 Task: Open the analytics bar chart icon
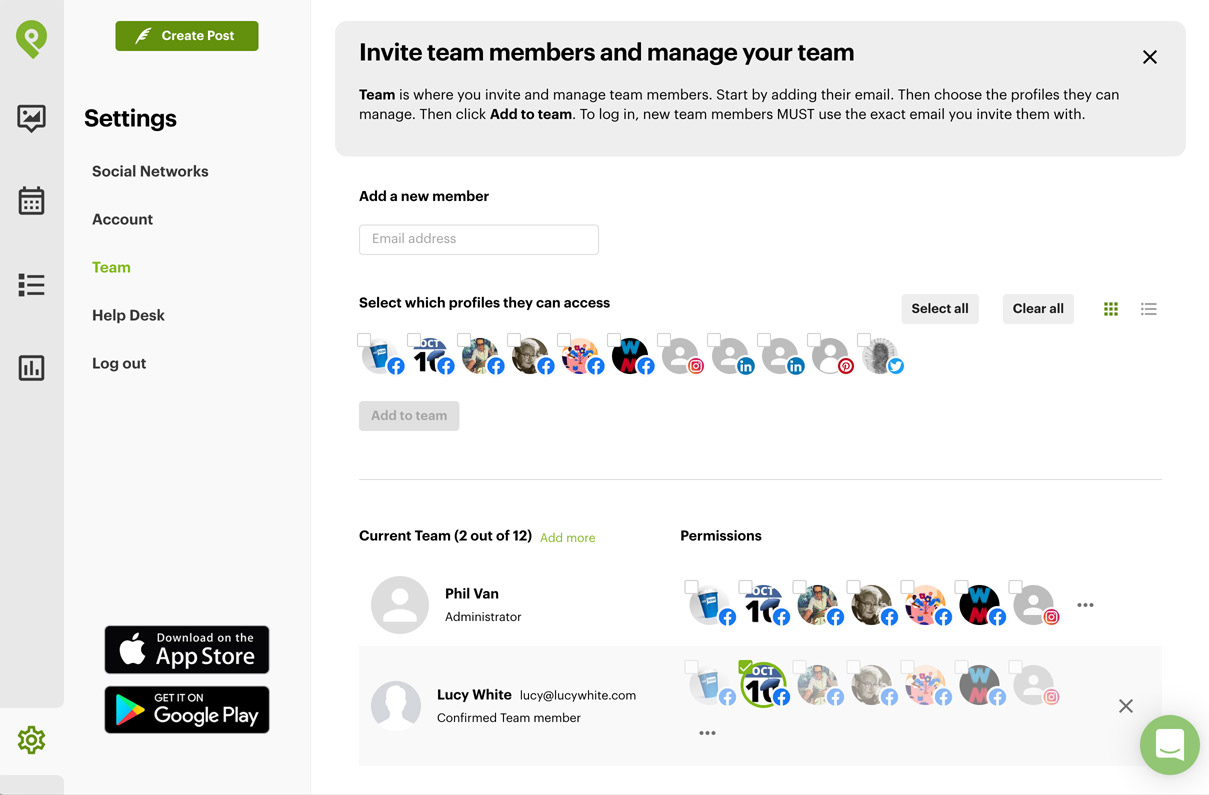click(x=31, y=368)
